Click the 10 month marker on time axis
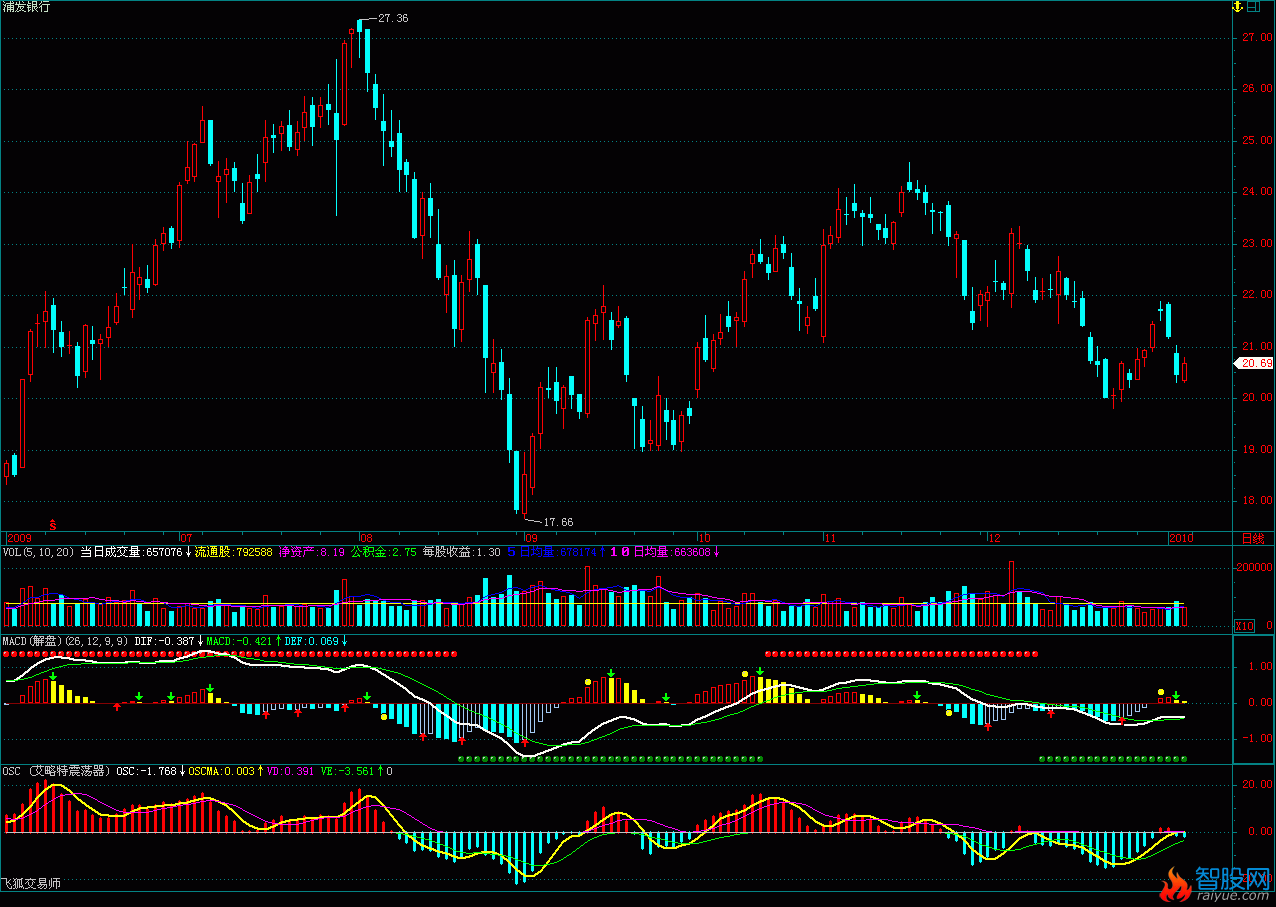 tap(704, 537)
